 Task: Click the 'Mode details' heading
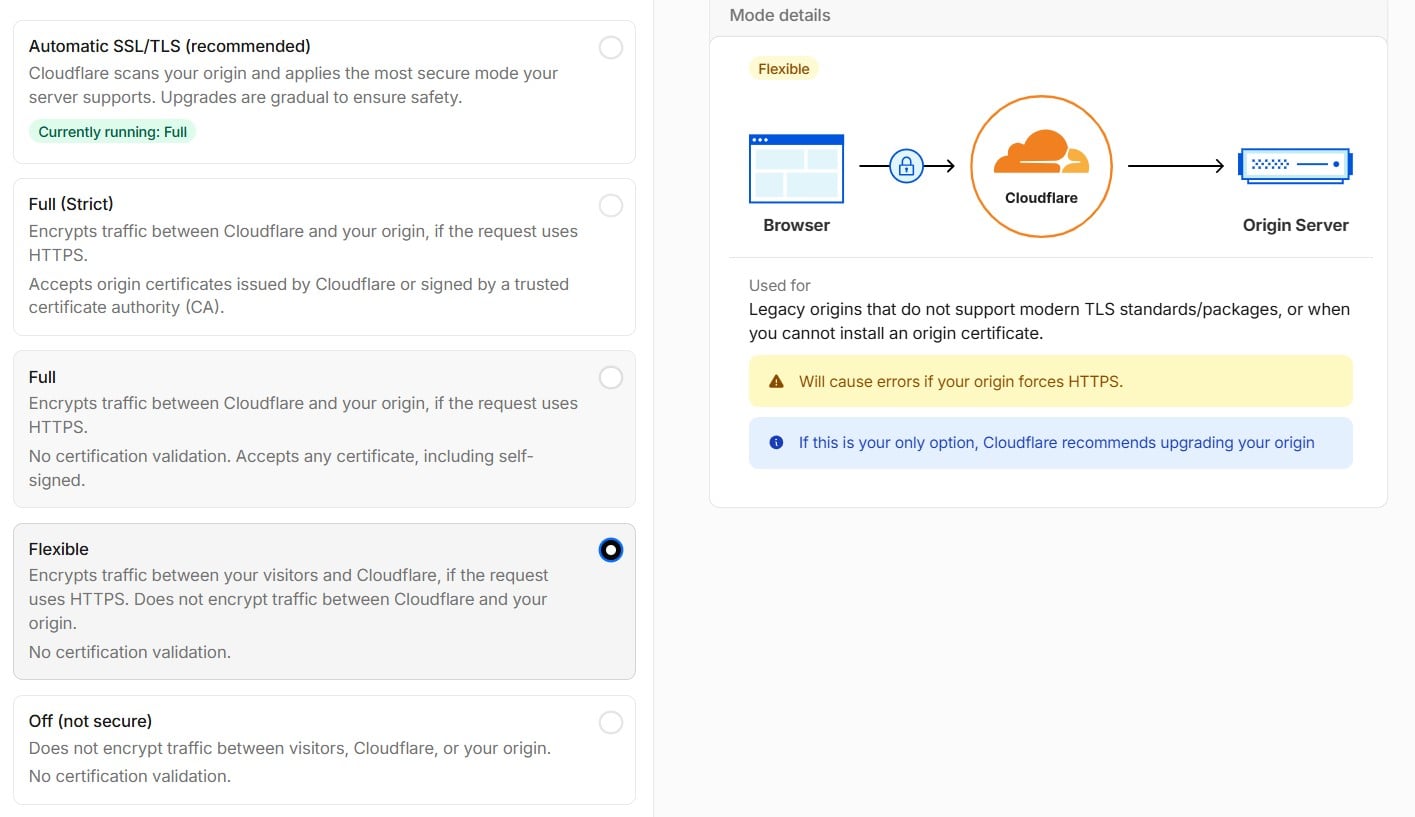coord(780,15)
